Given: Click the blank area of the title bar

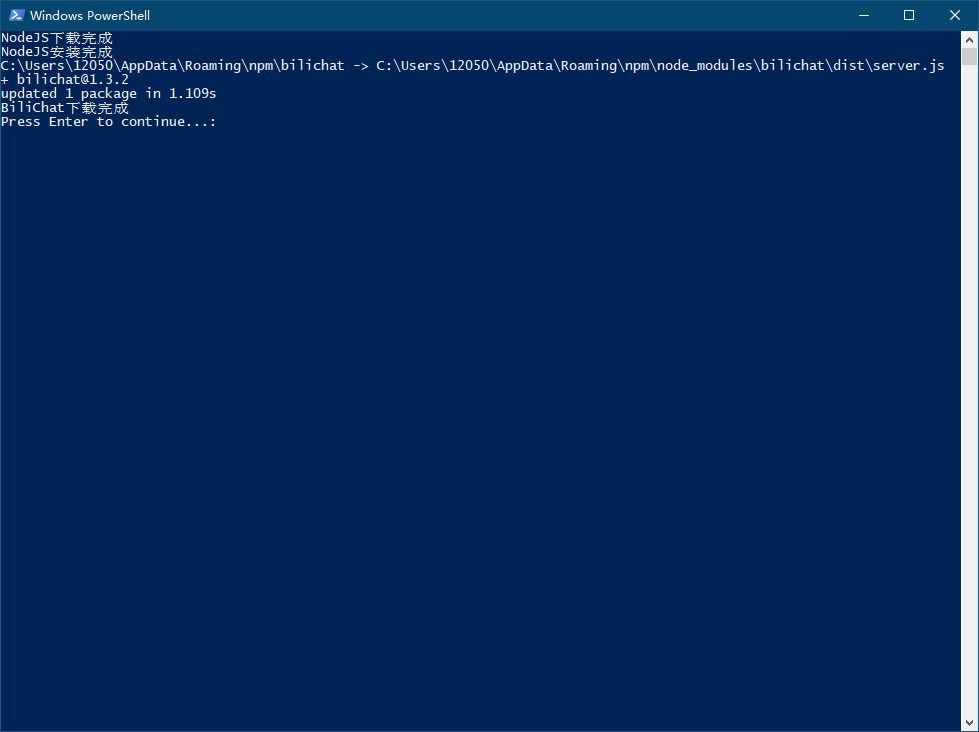Looking at the screenshot, I should pyautogui.click(x=500, y=15).
